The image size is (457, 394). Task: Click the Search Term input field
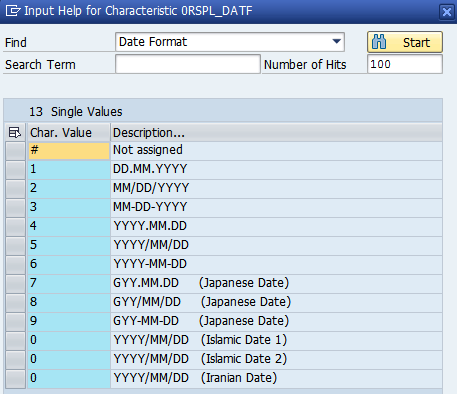click(x=188, y=64)
